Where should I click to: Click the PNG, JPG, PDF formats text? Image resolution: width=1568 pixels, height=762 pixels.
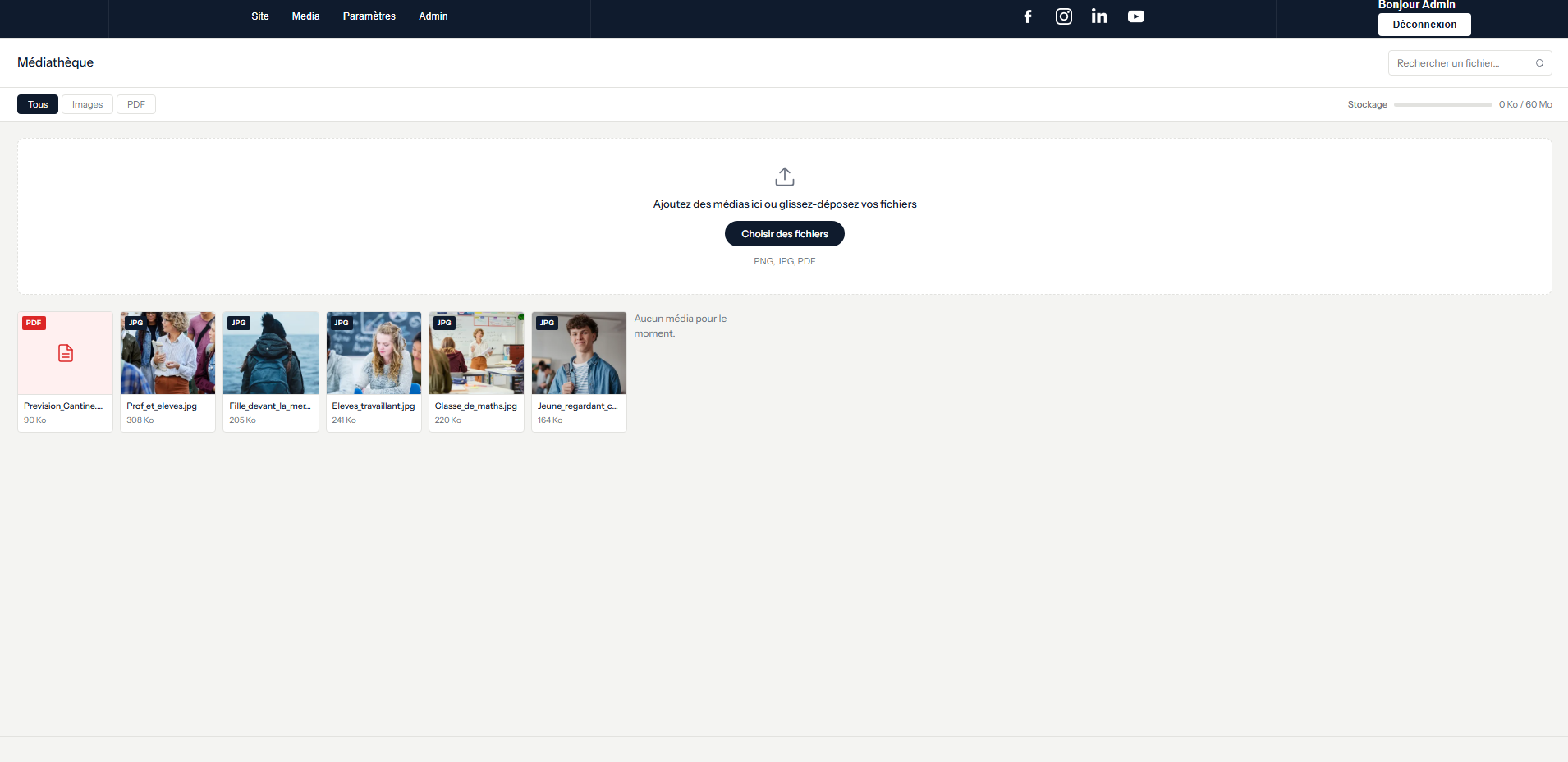click(785, 261)
